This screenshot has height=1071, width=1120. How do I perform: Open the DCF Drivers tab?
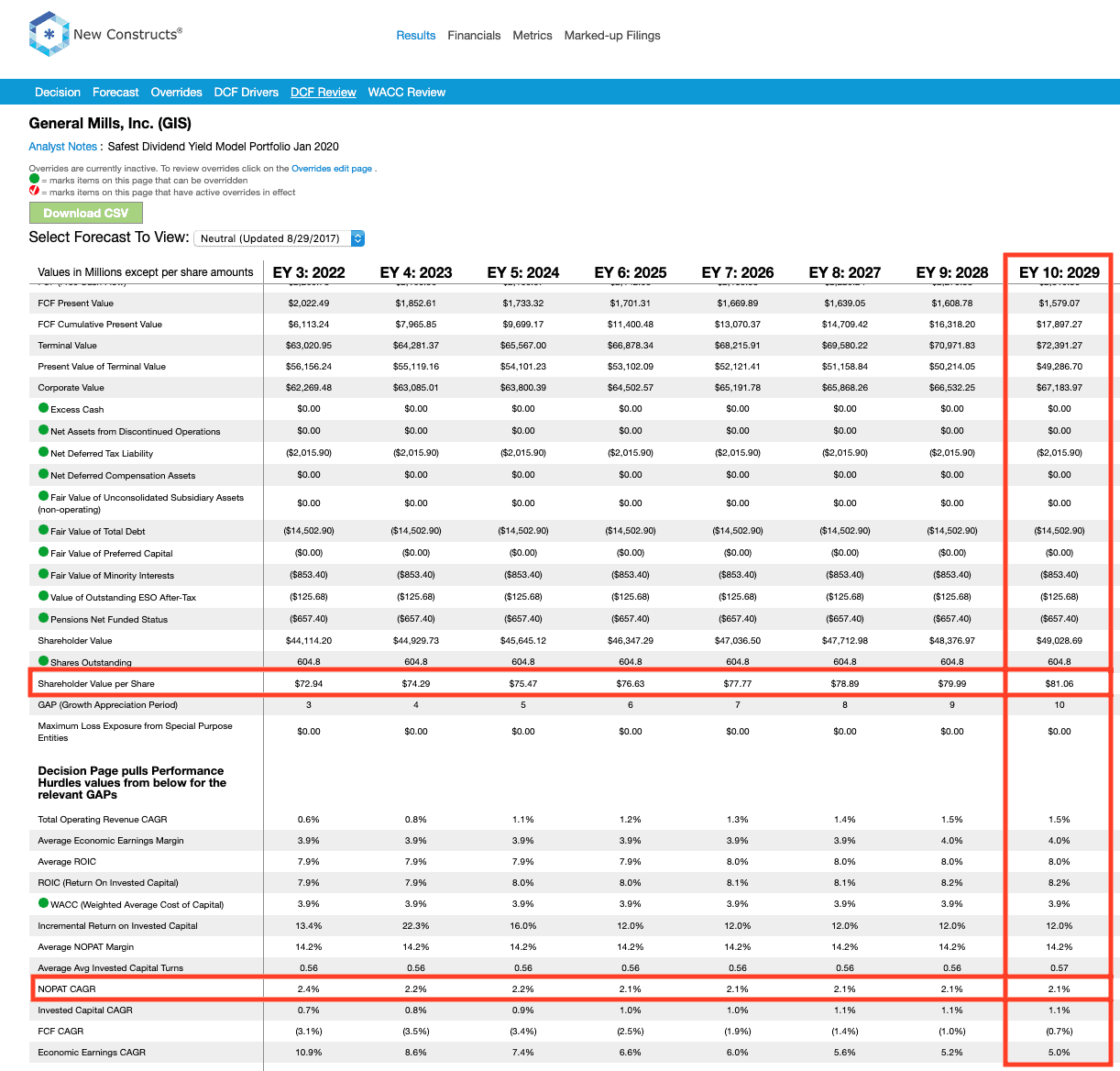(247, 93)
